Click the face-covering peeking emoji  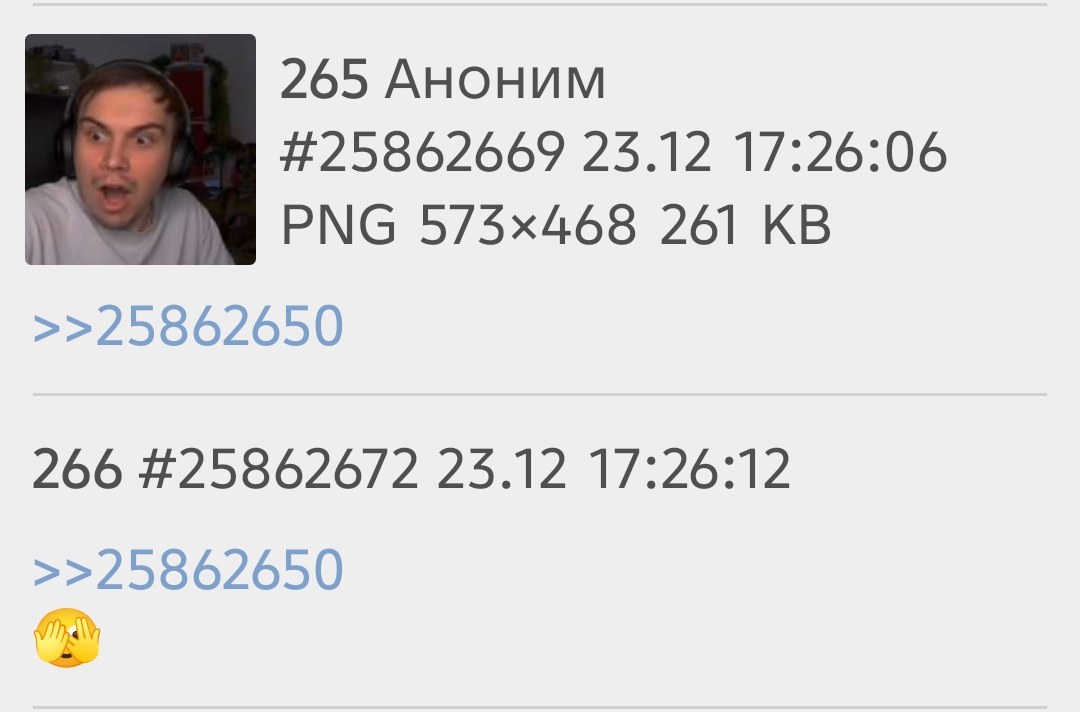coord(68,638)
